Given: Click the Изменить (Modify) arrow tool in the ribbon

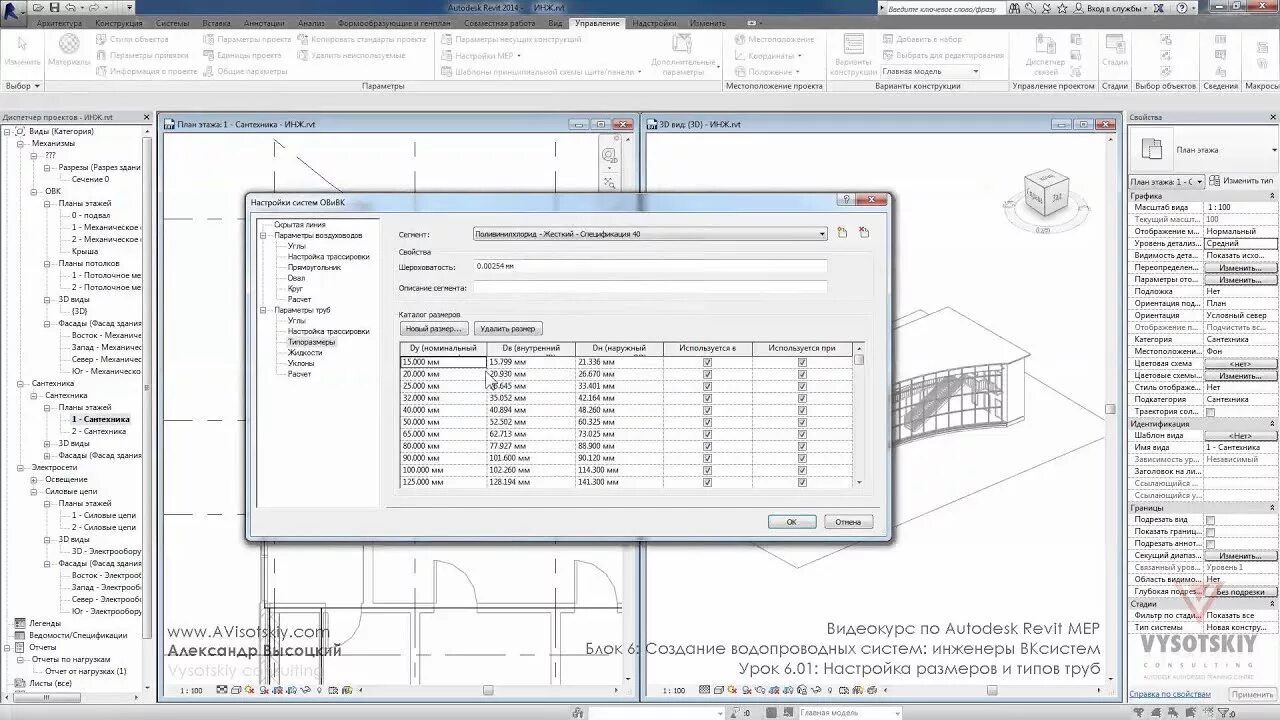Looking at the screenshot, I should point(21,48).
